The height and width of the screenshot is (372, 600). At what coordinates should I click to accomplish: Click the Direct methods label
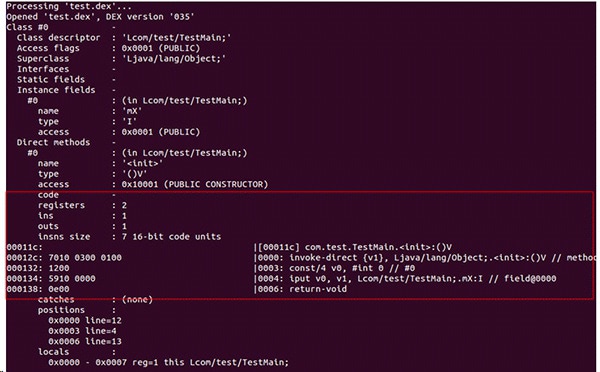[53, 142]
